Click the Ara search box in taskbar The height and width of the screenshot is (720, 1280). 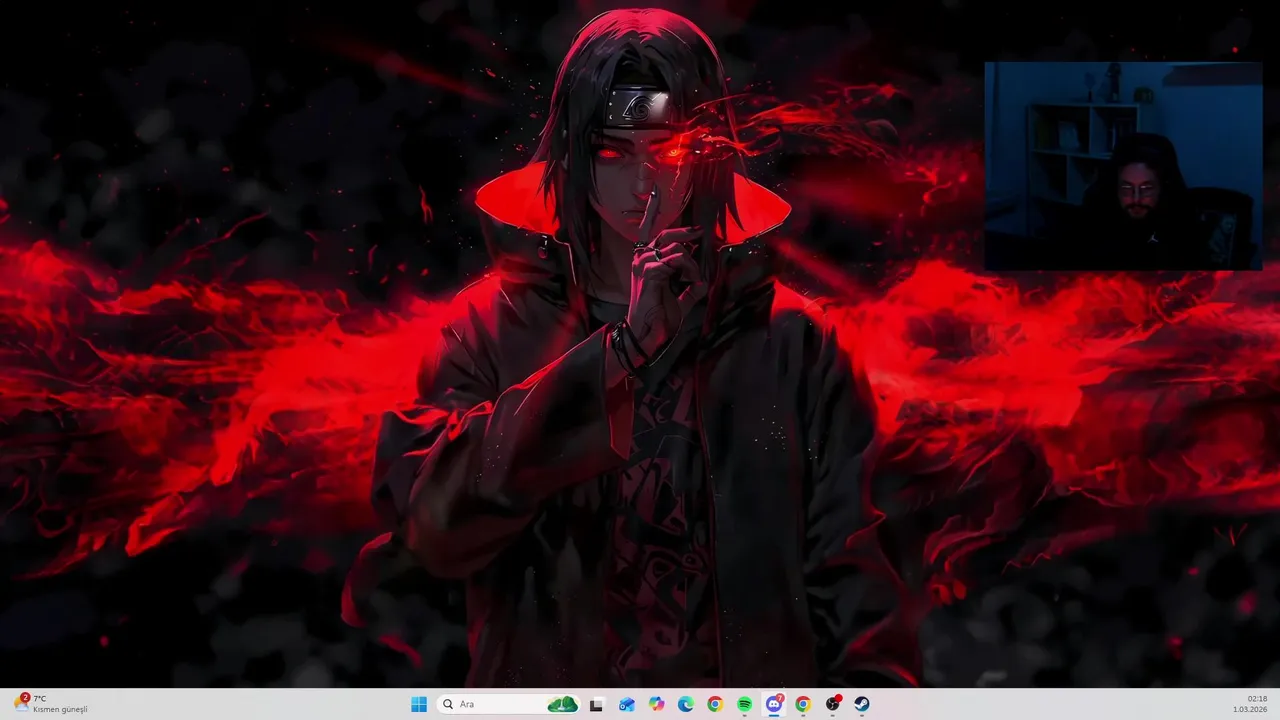pyautogui.click(x=509, y=704)
